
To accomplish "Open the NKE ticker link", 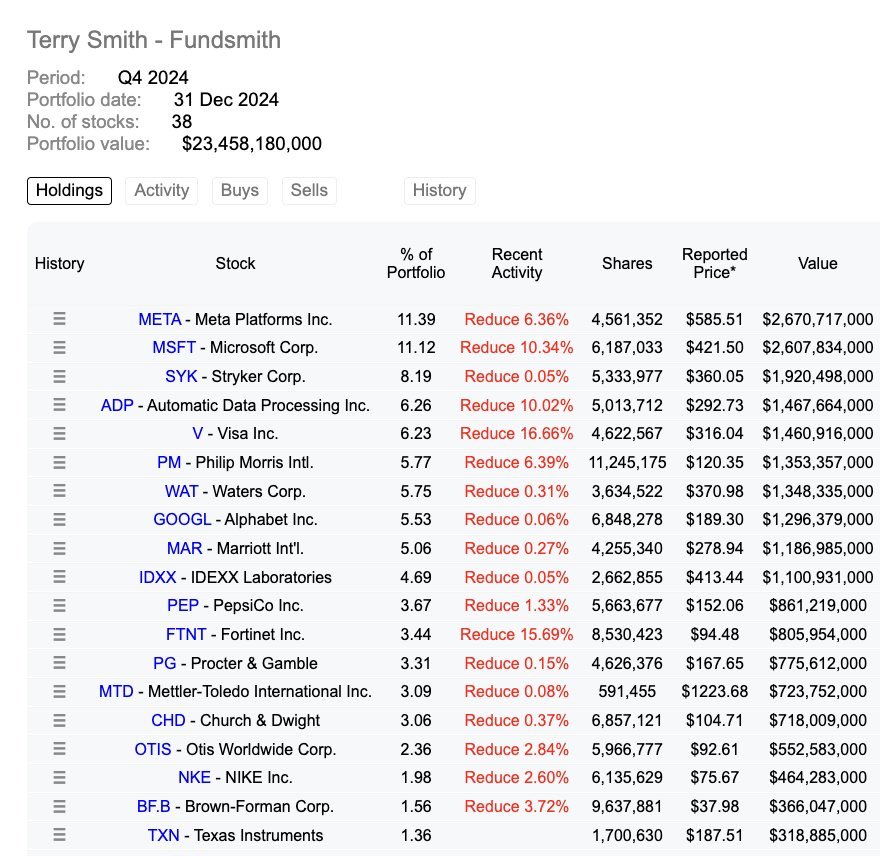I will (x=194, y=778).
